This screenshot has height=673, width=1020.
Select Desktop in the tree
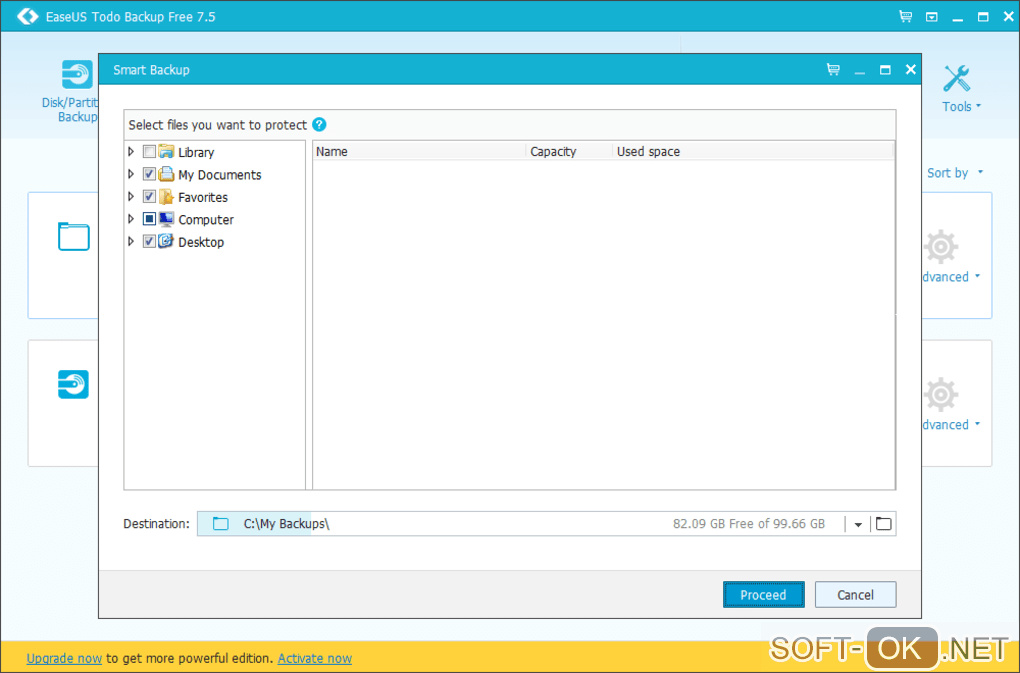pyautogui.click(x=201, y=242)
